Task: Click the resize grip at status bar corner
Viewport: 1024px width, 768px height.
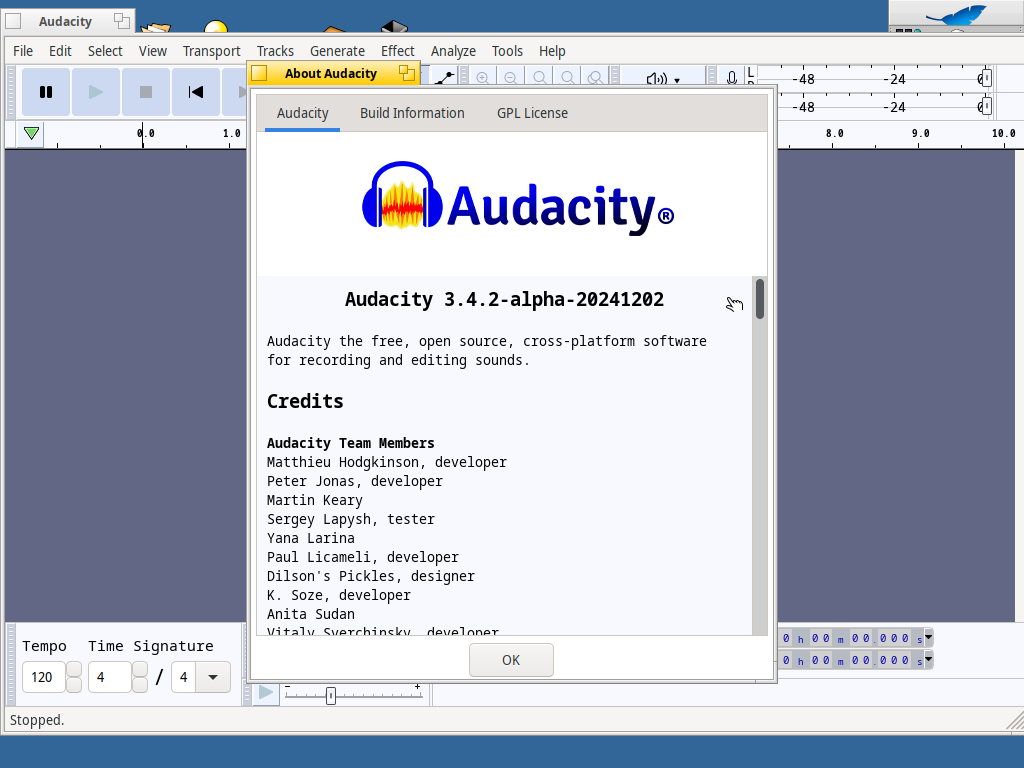Action: click(x=1015, y=720)
